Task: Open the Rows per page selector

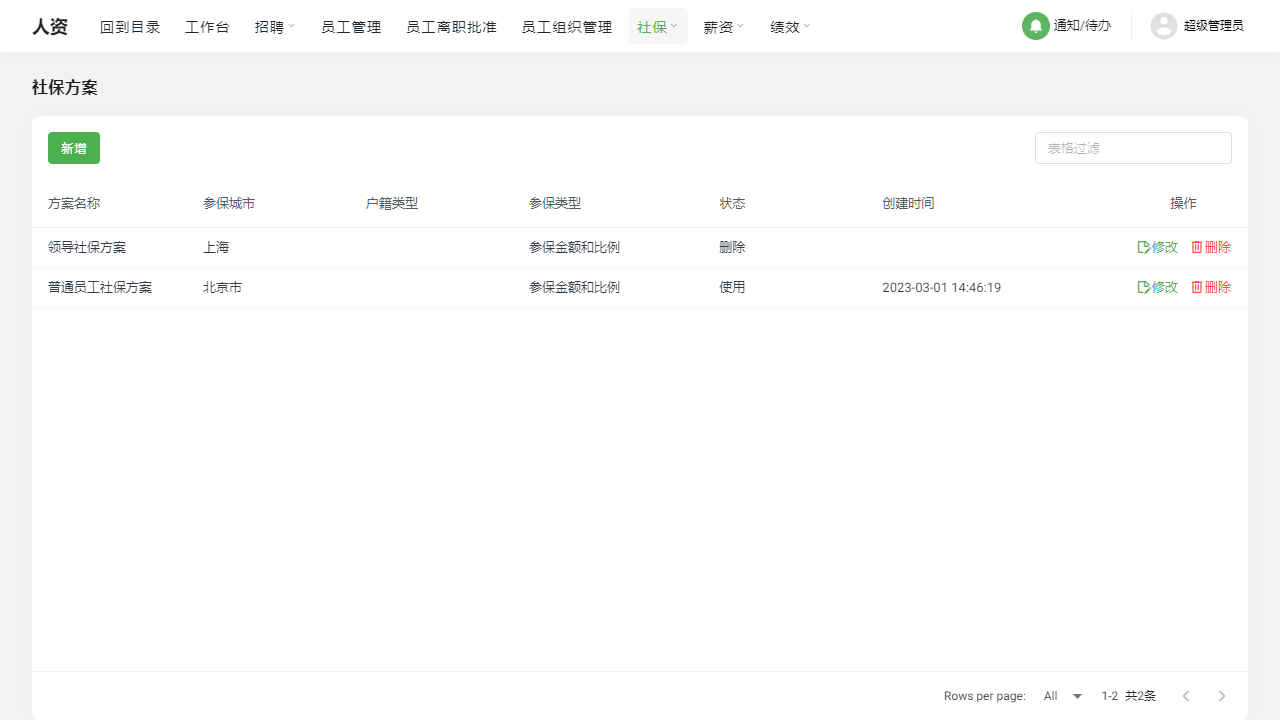Action: 1062,695
